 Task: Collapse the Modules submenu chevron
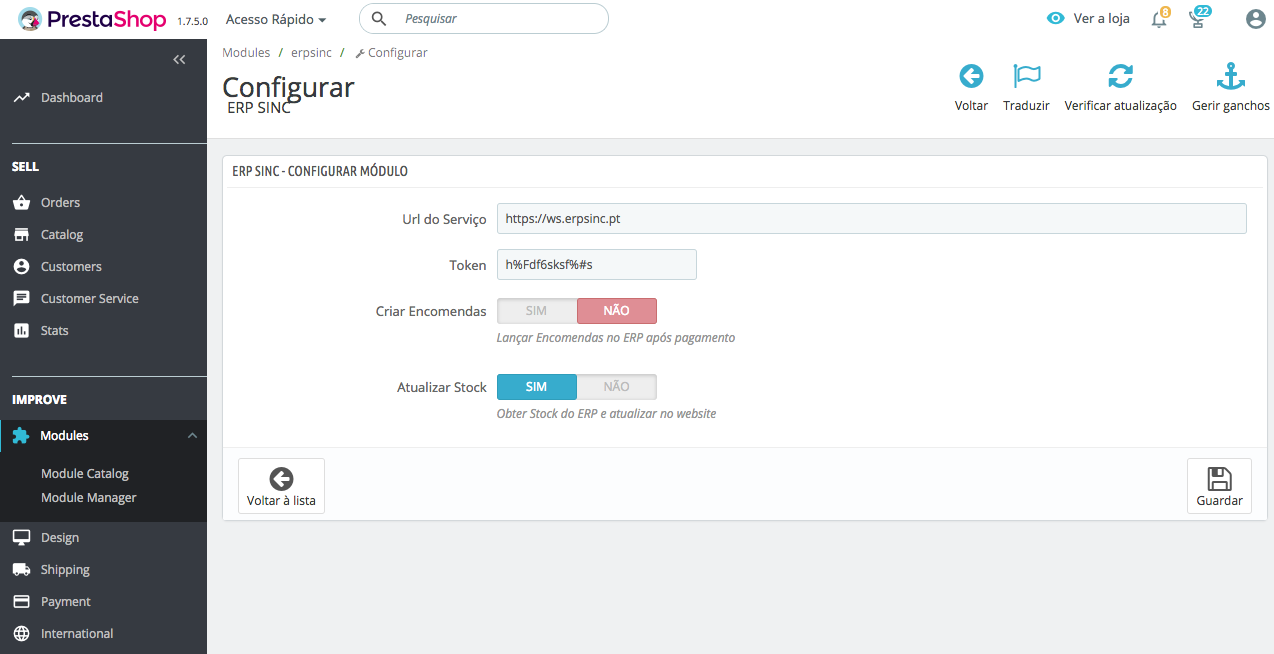(x=192, y=435)
